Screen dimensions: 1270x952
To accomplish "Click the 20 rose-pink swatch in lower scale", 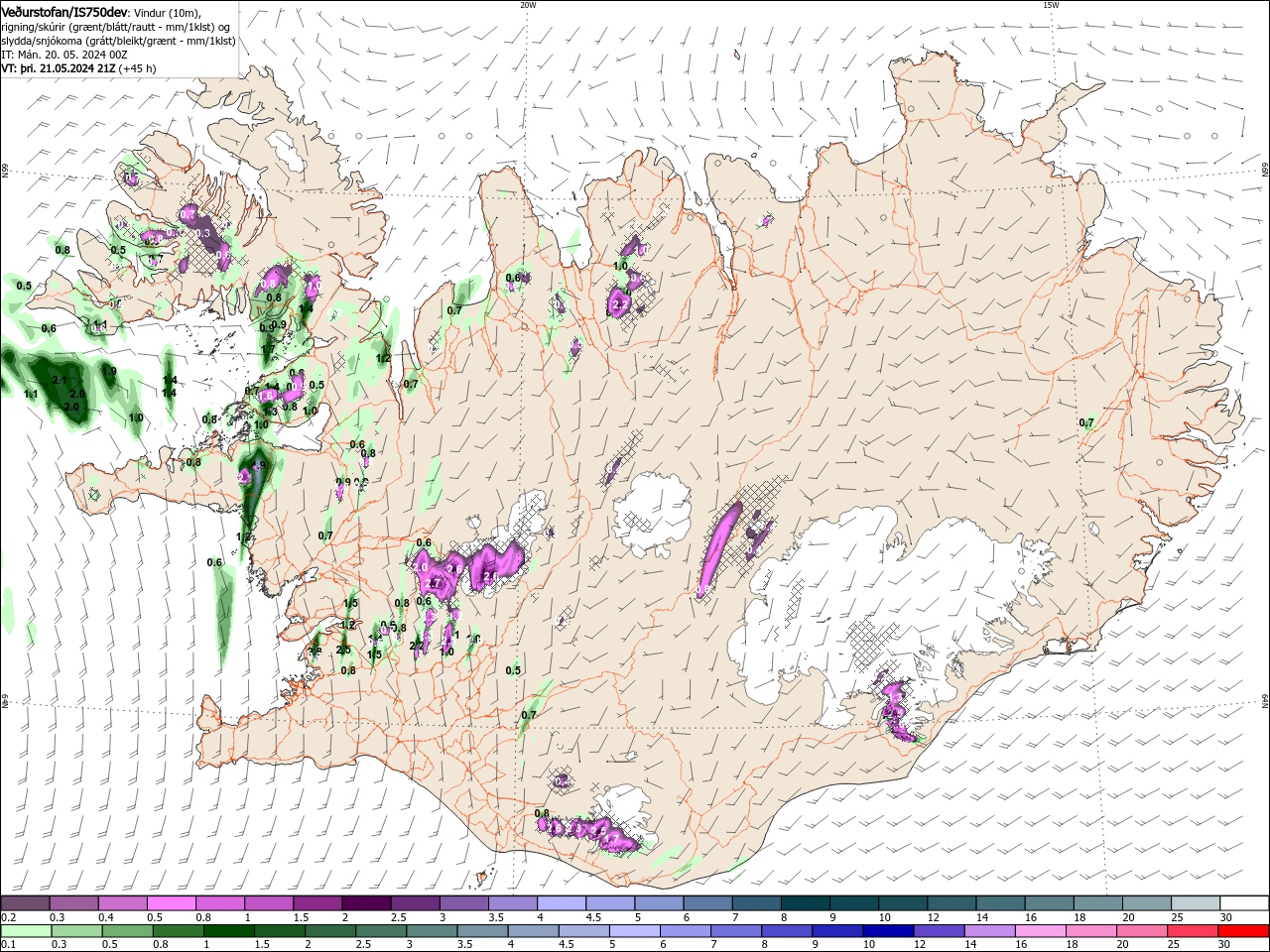I will pyautogui.click(x=1142, y=931).
